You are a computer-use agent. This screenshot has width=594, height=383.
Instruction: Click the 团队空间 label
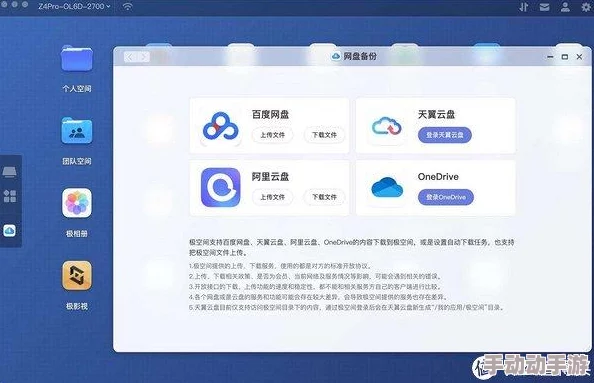(x=77, y=161)
